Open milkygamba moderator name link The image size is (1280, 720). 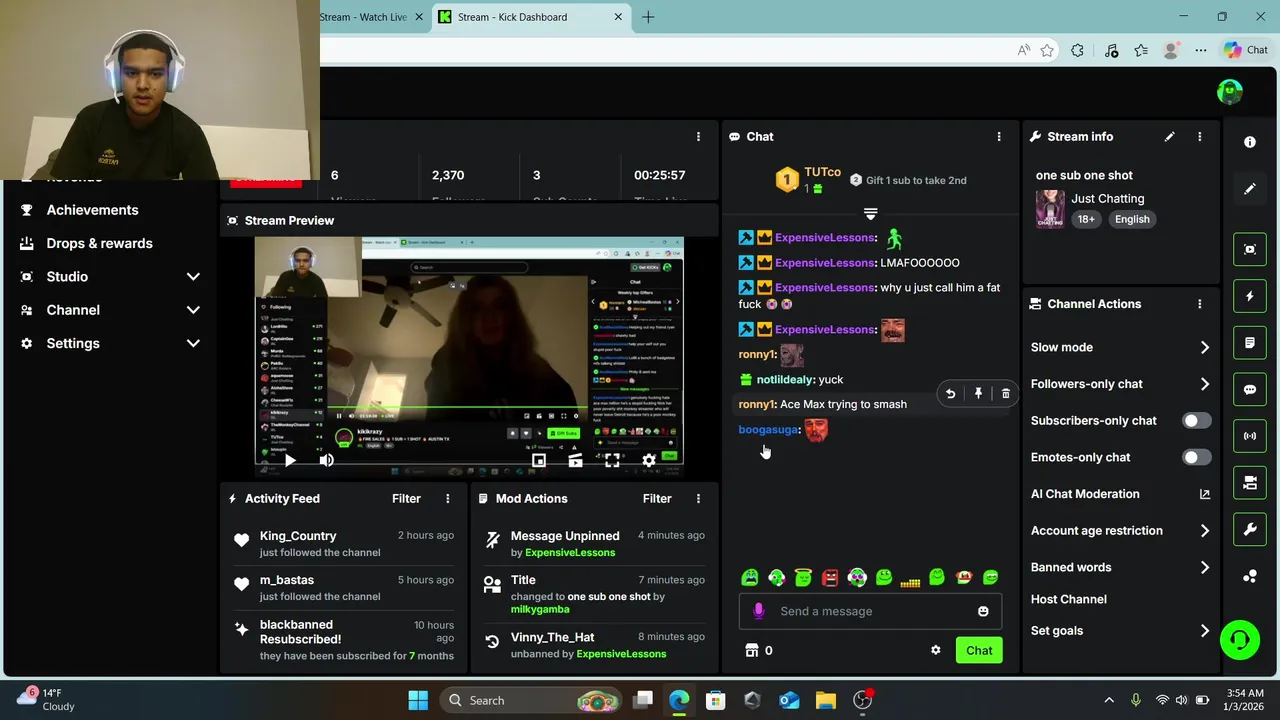540,610
